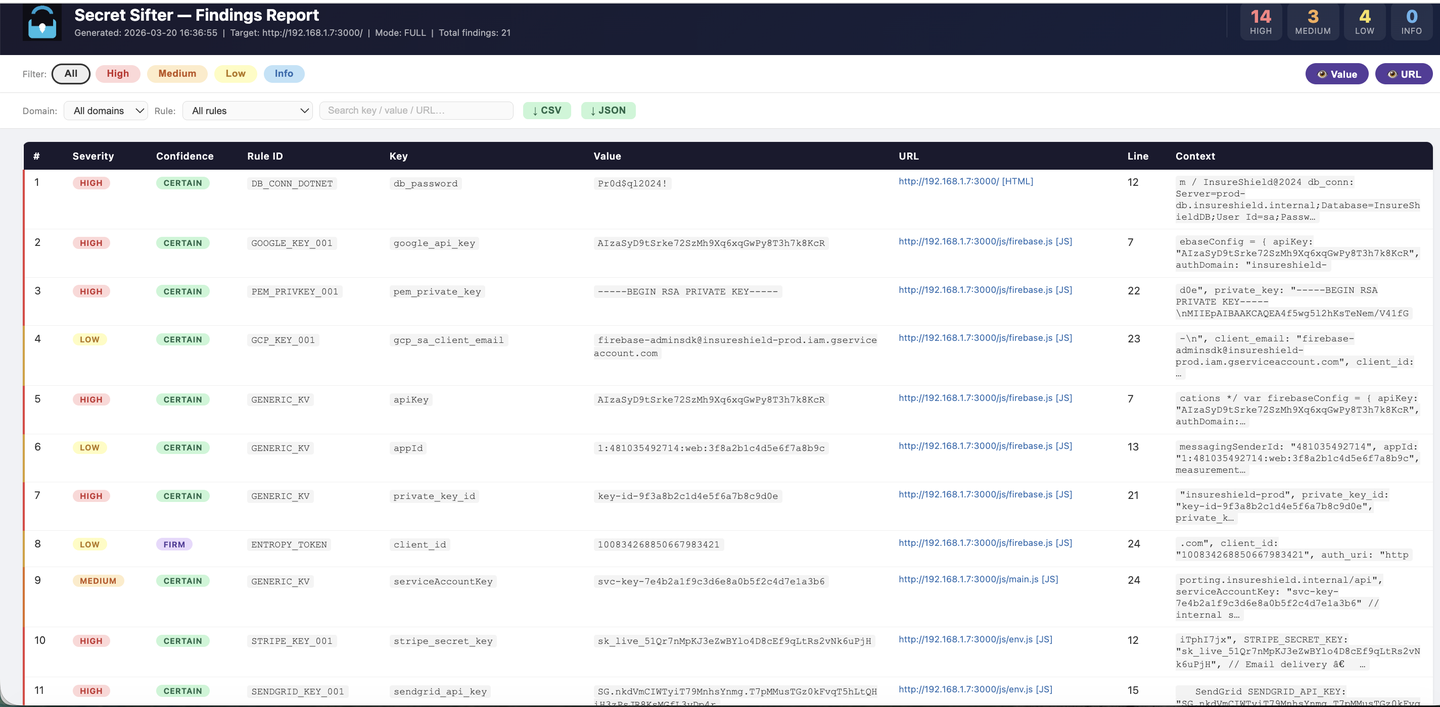Open firebase.js link for appId row
1440x707 pixels.
coord(985,446)
